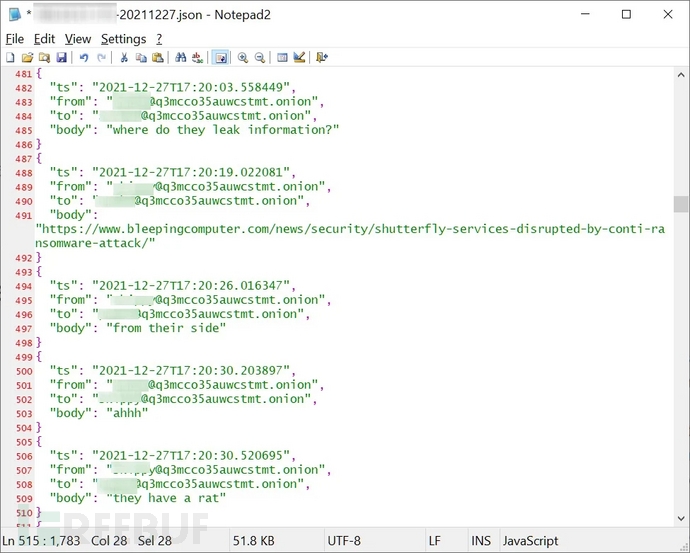The width and height of the screenshot is (690, 553).
Task: Click the vertical scrollbar thumb
Action: 681,204
